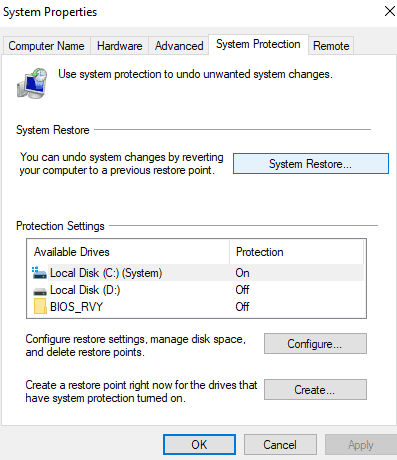Open the Hardware tab
Image resolution: width=397 pixels, height=460 pixels.
120,46
